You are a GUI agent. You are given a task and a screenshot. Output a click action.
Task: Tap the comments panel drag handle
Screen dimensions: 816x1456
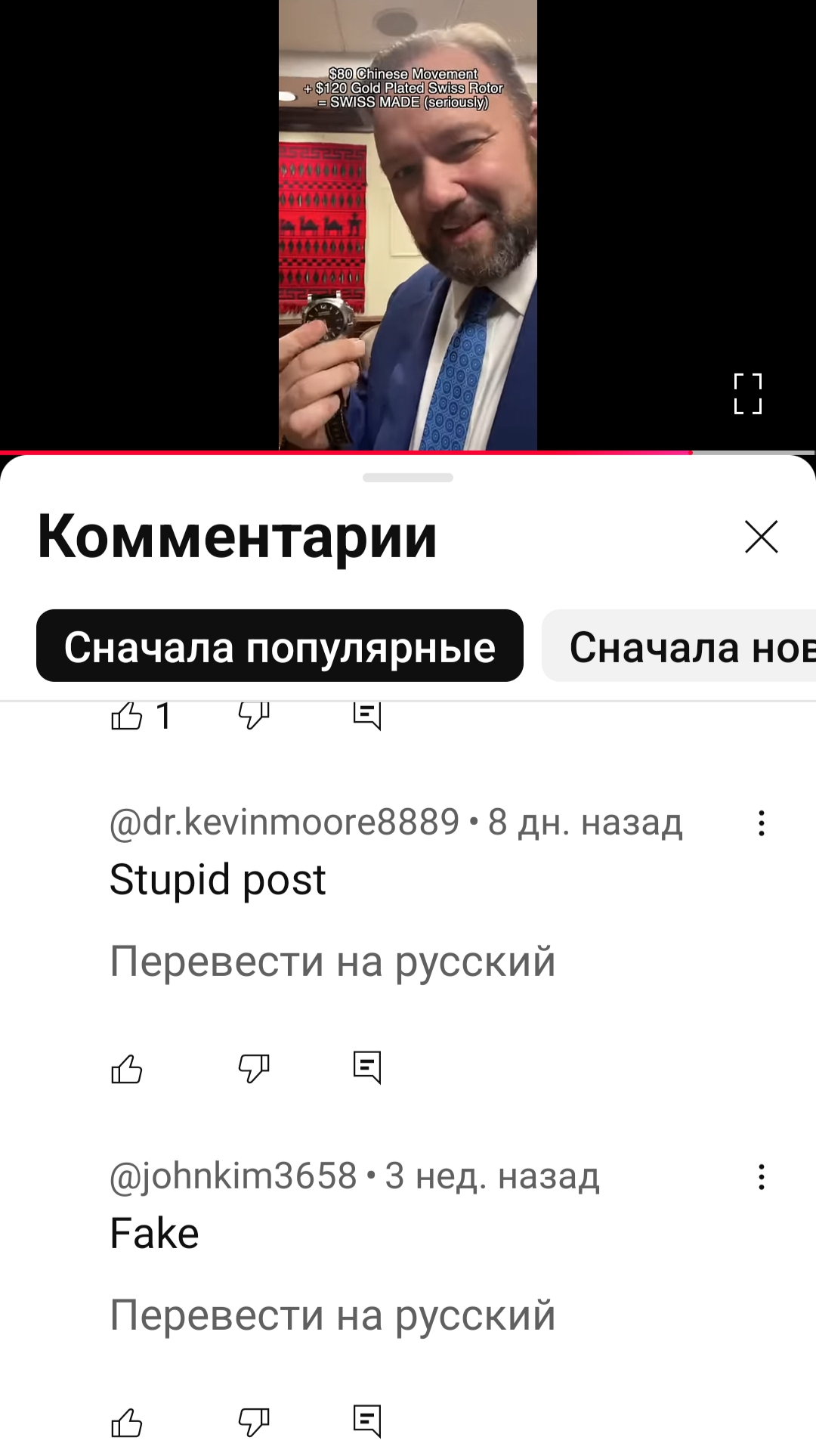point(408,478)
